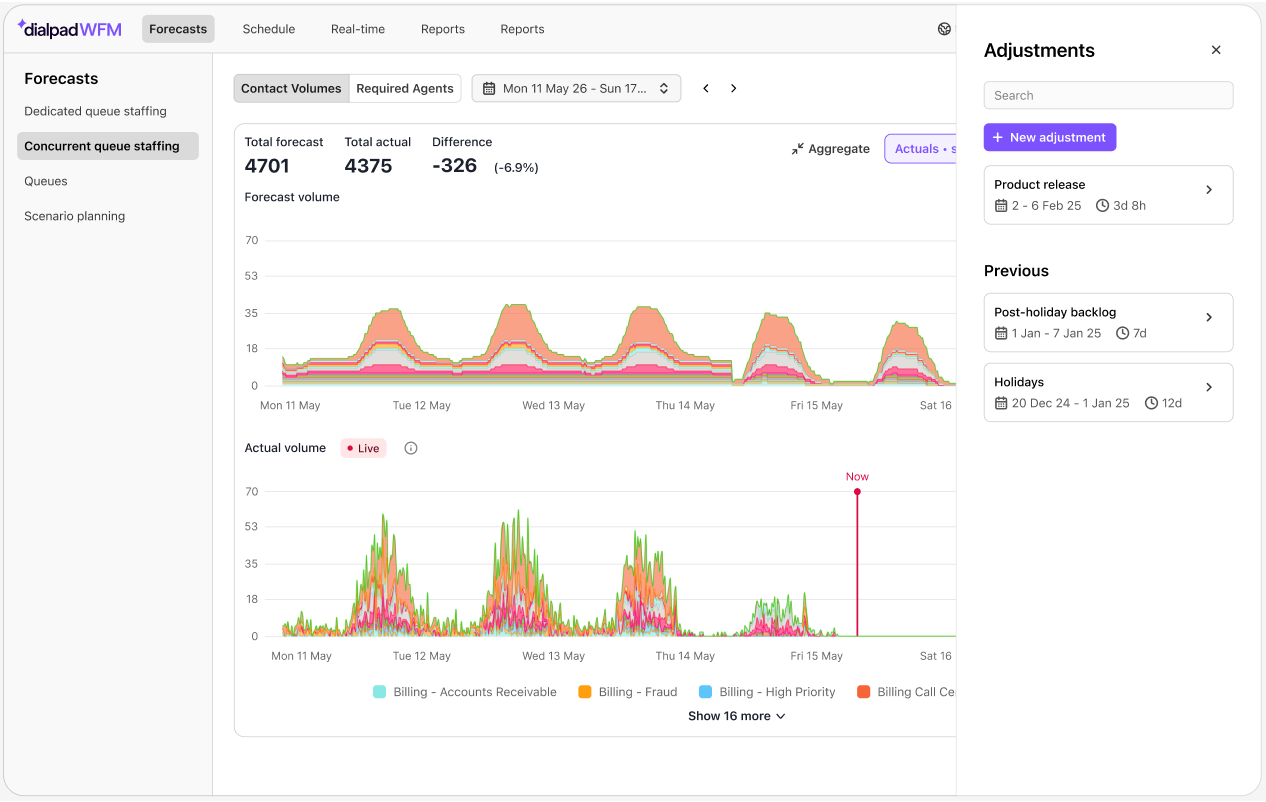Open the Product release adjustment card
The height and width of the screenshot is (802, 1266).
click(1108, 195)
